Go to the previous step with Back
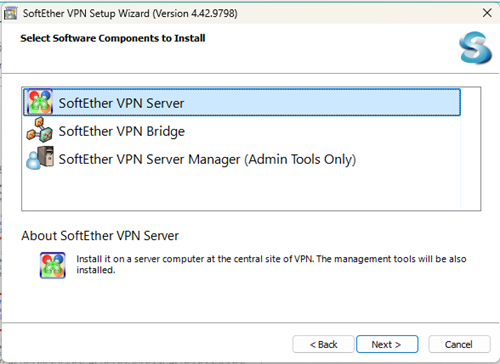Viewport: 500px width, 364px height. pyautogui.click(x=323, y=344)
